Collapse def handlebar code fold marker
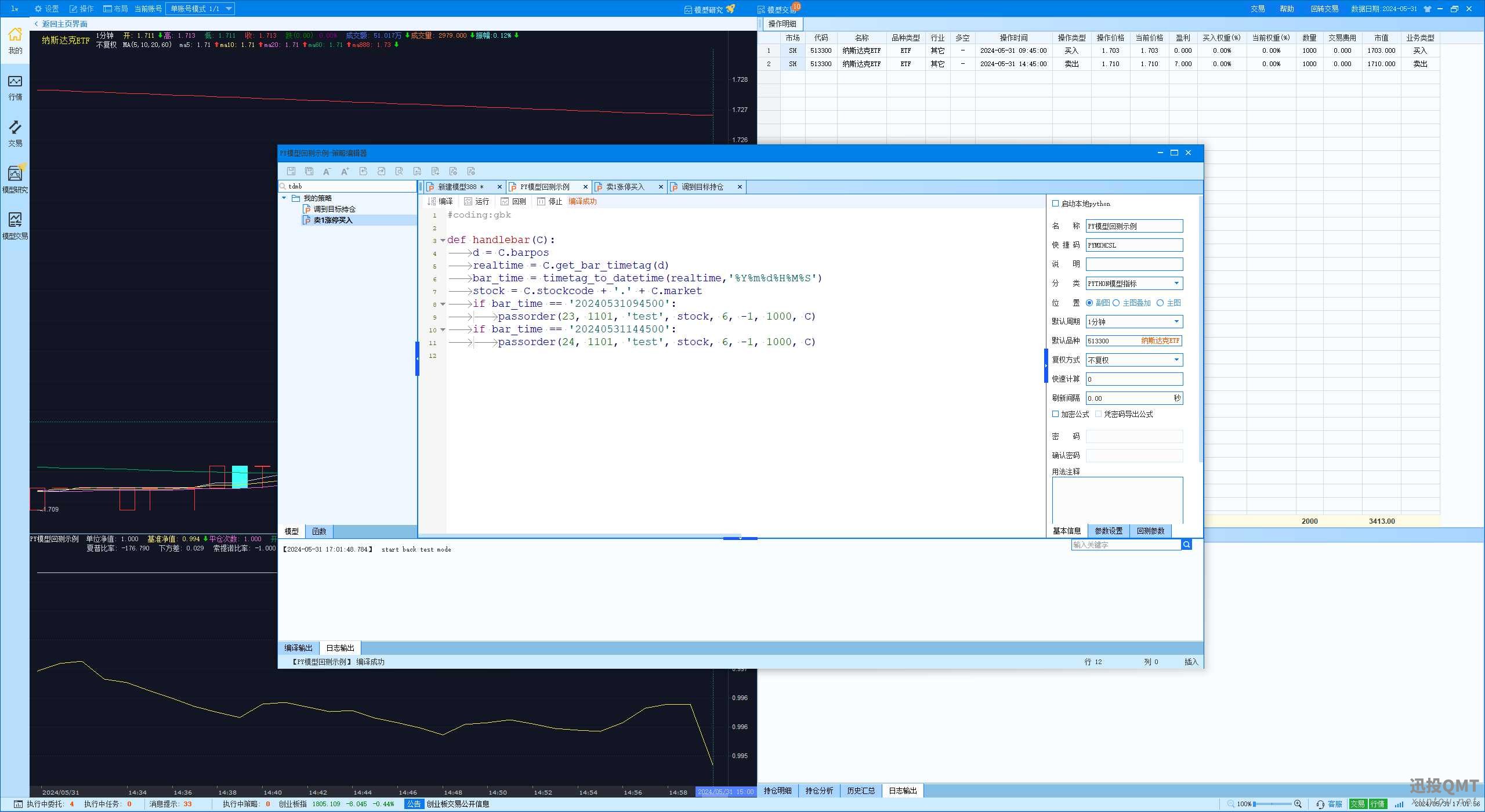The height and width of the screenshot is (812, 1485). (x=443, y=240)
